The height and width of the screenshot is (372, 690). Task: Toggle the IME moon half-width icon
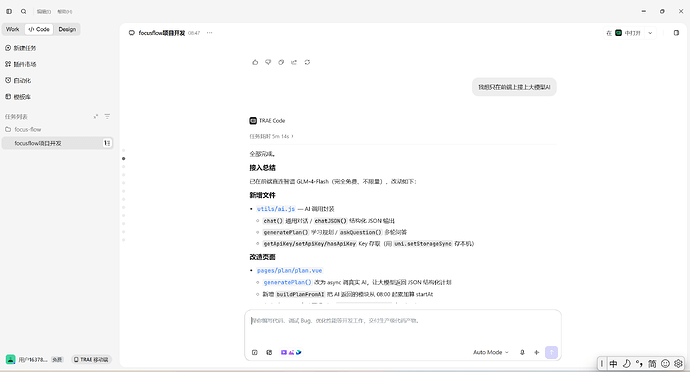(627, 364)
